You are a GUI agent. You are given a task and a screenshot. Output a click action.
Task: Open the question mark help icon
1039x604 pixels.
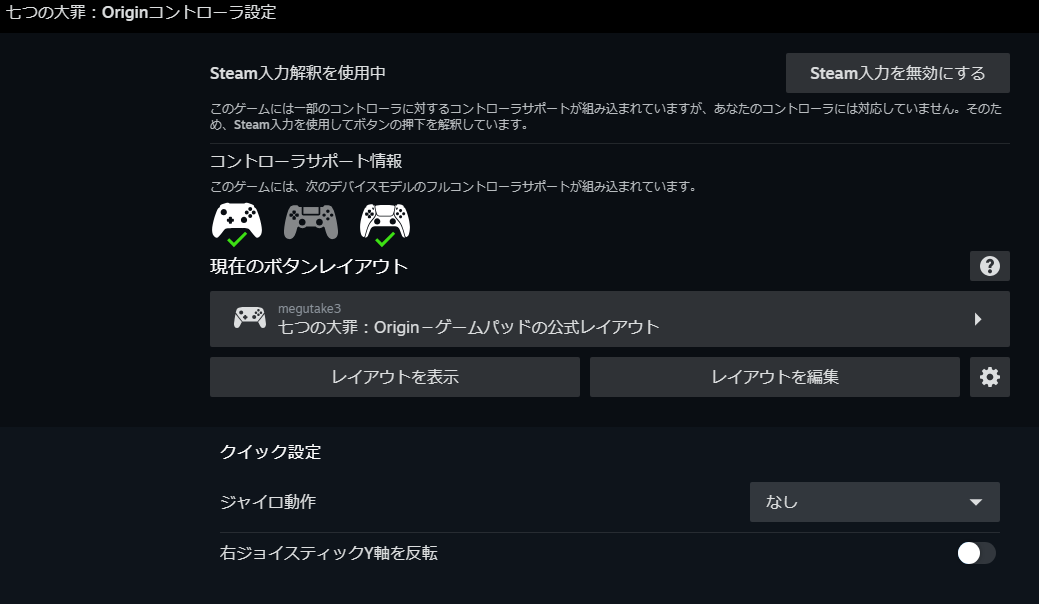tap(989, 266)
